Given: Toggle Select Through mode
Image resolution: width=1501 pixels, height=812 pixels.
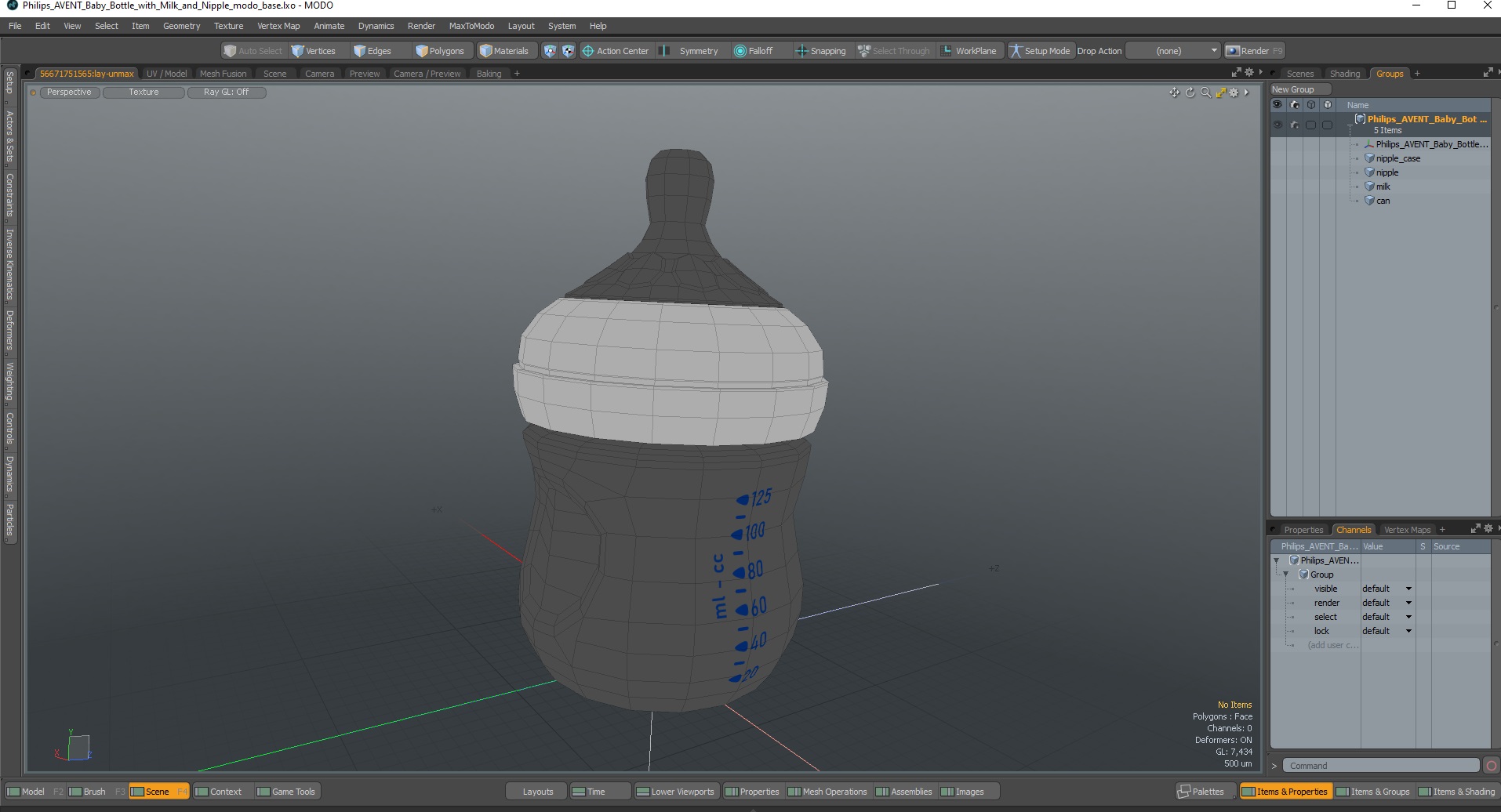Looking at the screenshot, I should (894, 51).
